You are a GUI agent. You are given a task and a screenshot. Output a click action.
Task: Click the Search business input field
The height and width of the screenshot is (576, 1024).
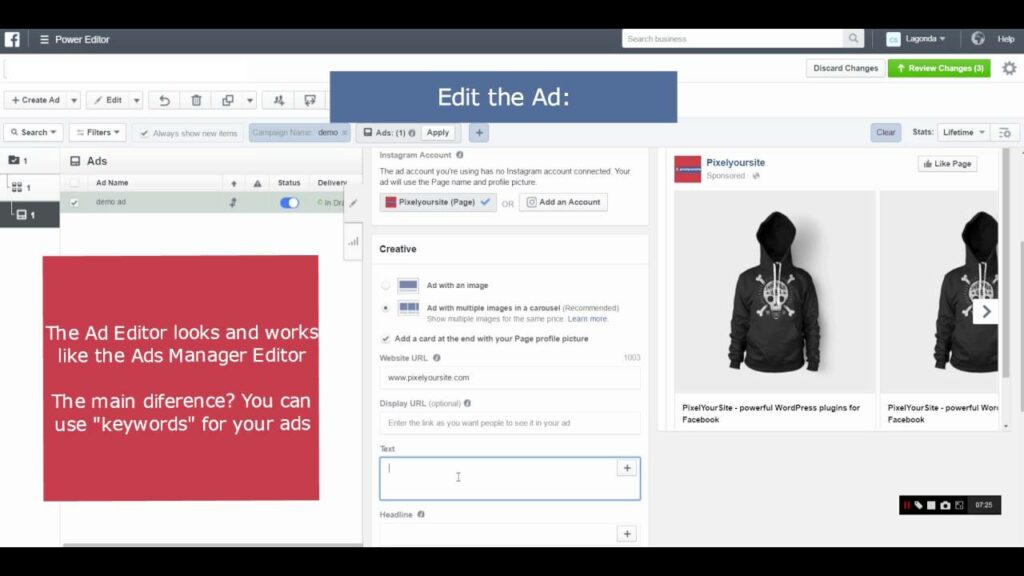coord(733,39)
